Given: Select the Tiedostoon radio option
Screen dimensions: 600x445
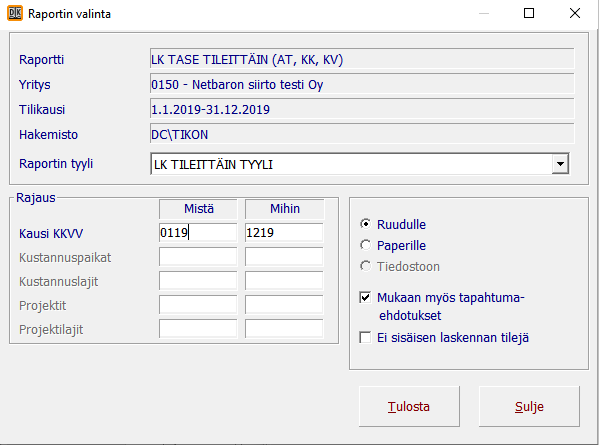Looking at the screenshot, I should click(x=367, y=266).
